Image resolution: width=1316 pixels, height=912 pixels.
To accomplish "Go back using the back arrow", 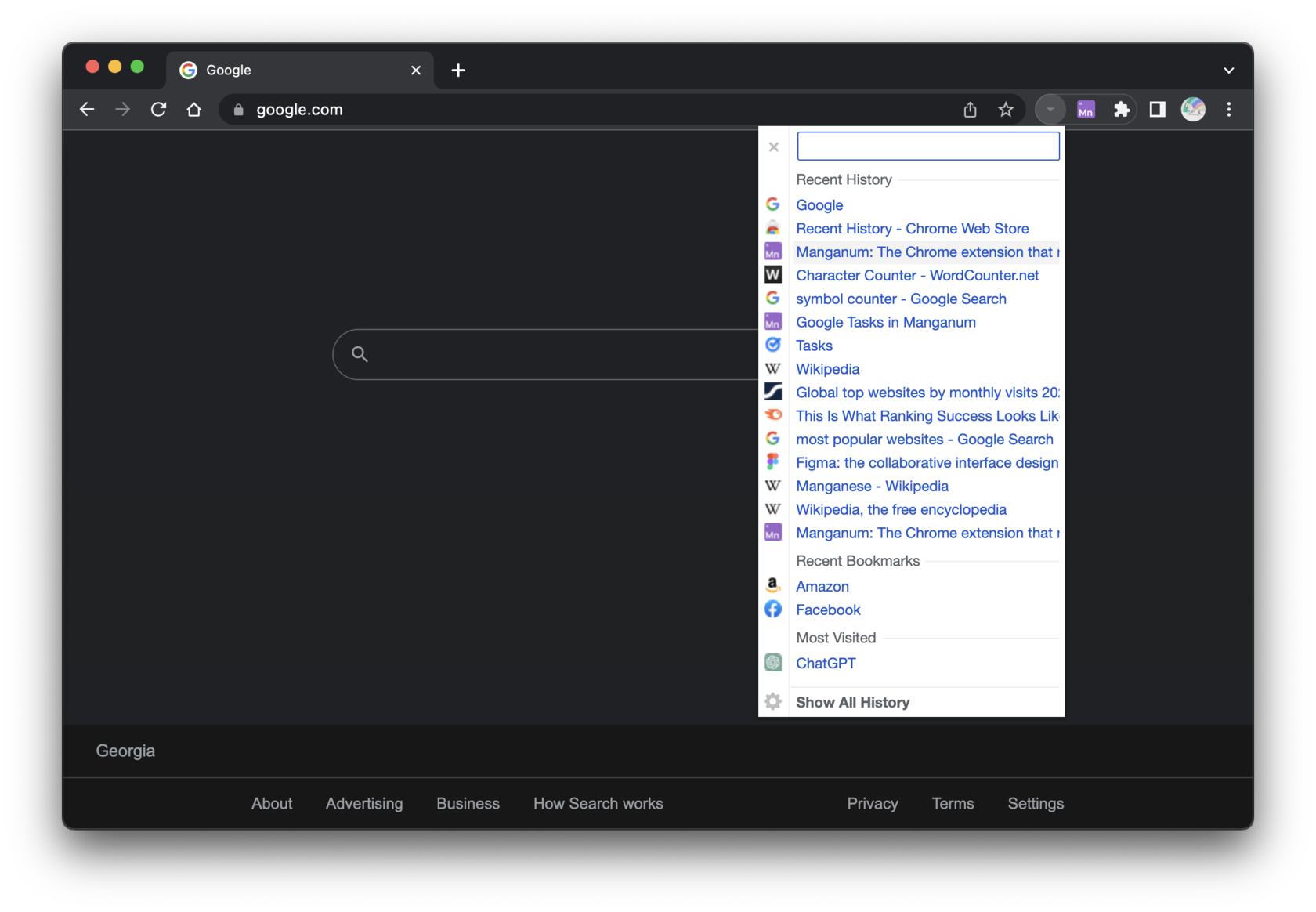I will pos(87,110).
